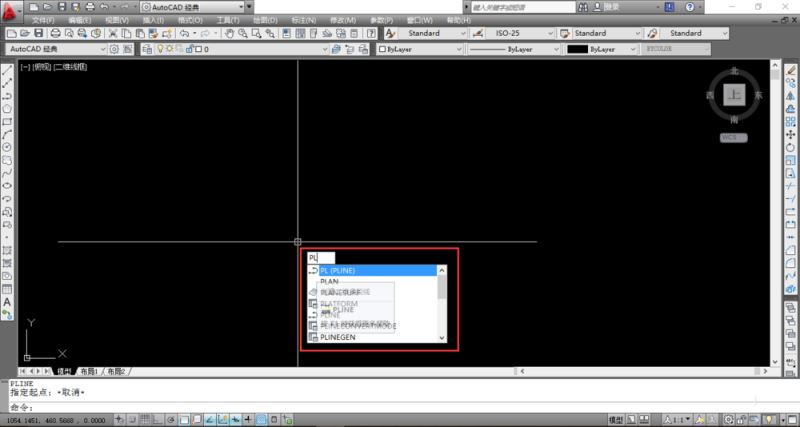Toggle Grid display in status bar
The height and width of the screenshot is (427, 800).
point(145,420)
